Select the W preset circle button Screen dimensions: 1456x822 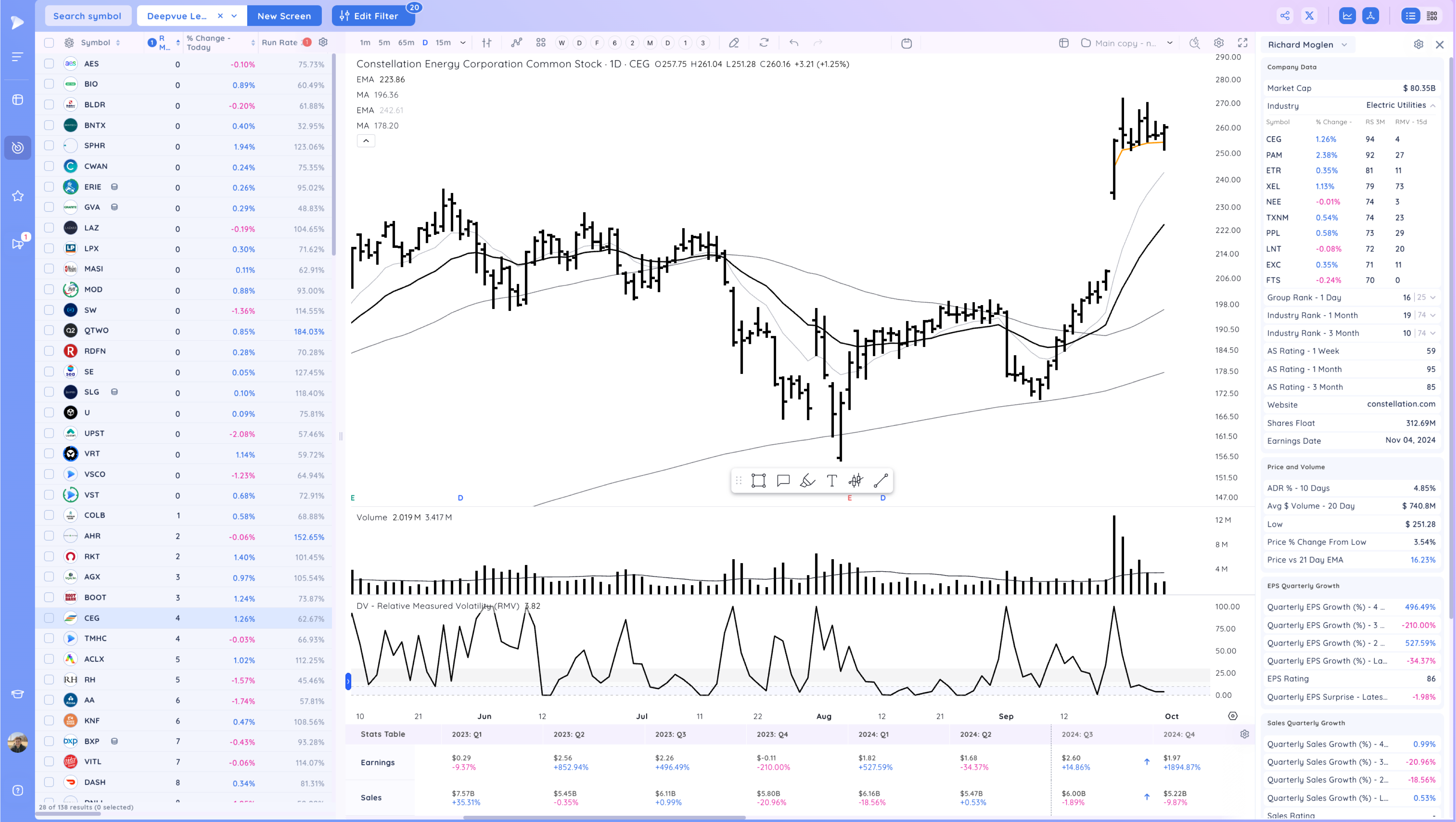pos(561,43)
